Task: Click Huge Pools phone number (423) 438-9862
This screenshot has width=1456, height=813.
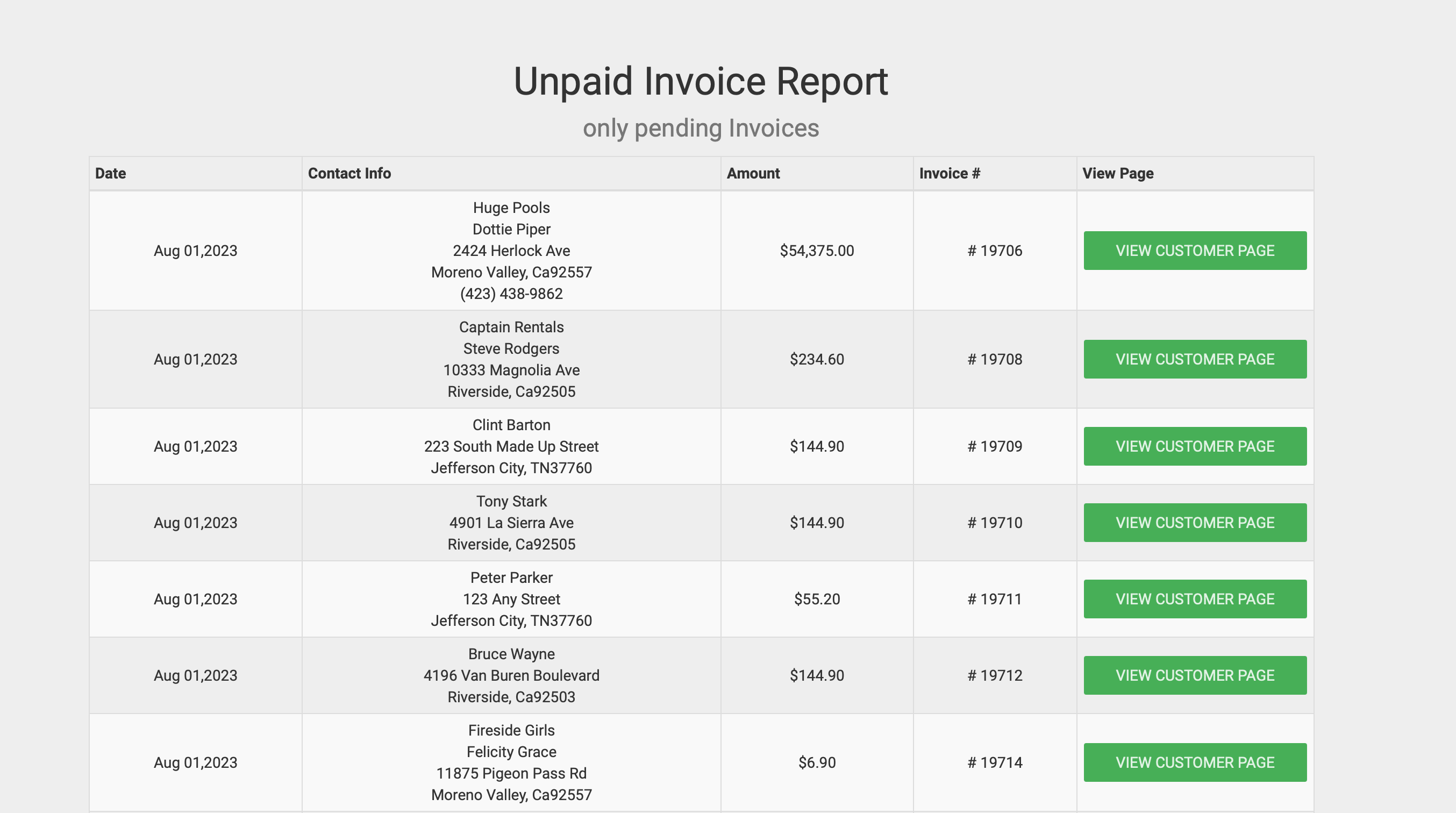Action: [511, 294]
